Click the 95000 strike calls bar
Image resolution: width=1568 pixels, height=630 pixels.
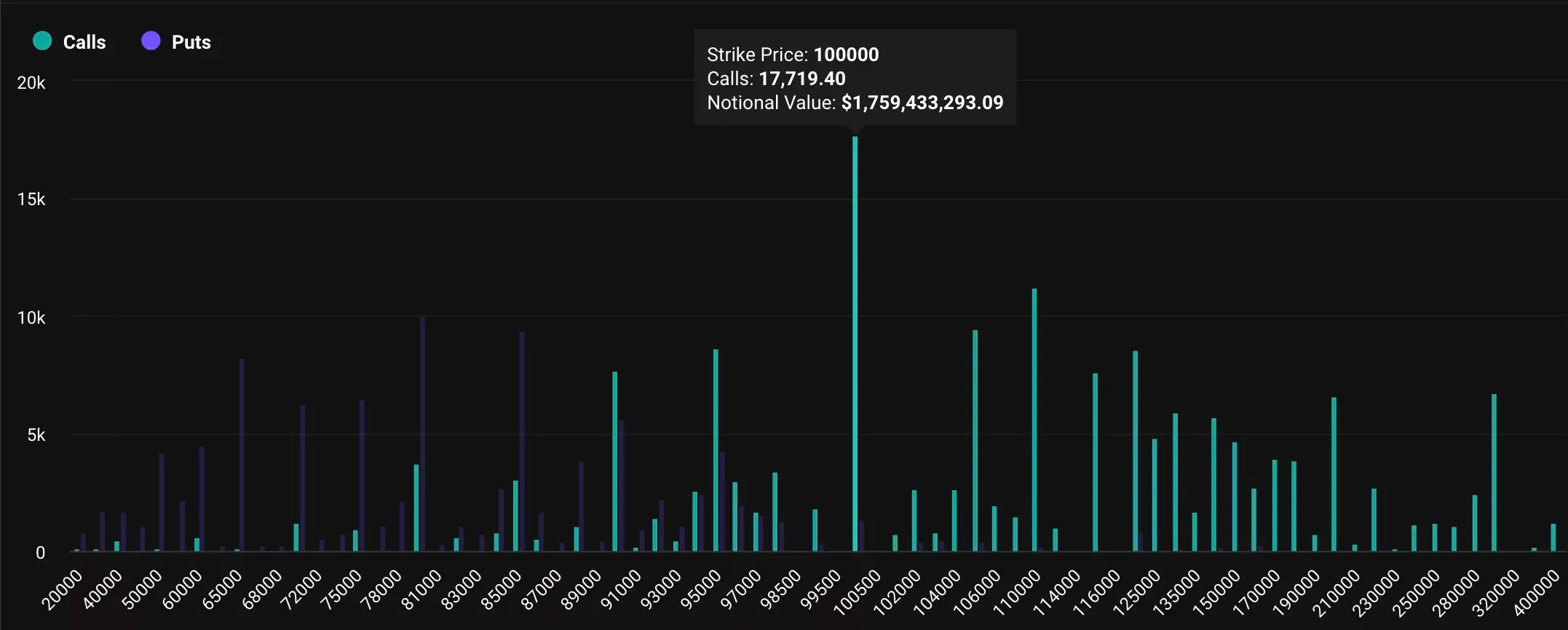click(x=716, y=450)
